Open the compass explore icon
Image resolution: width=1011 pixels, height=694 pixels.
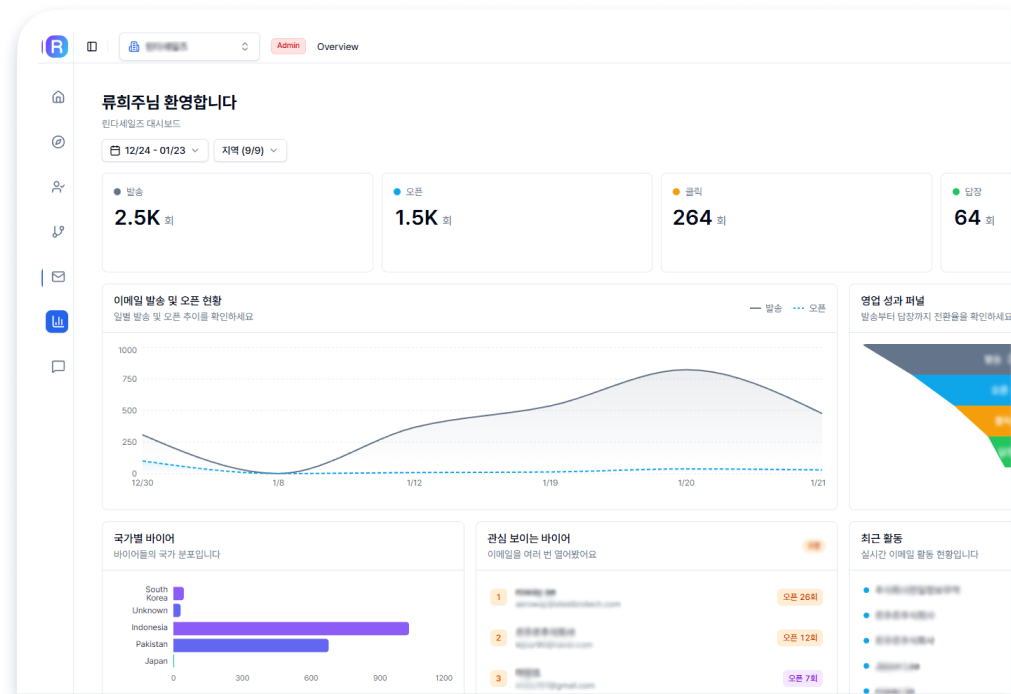(x=58, y=142)
